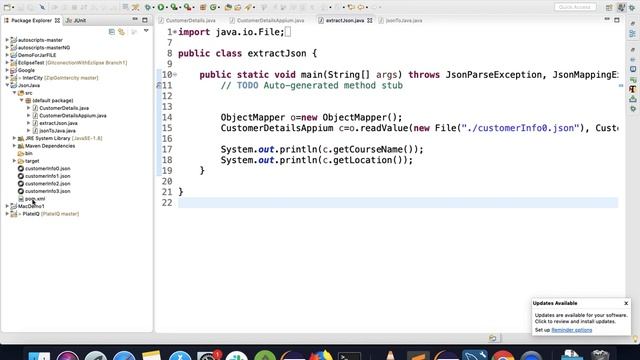Expand the autoscripts-master project

point(7,40)
